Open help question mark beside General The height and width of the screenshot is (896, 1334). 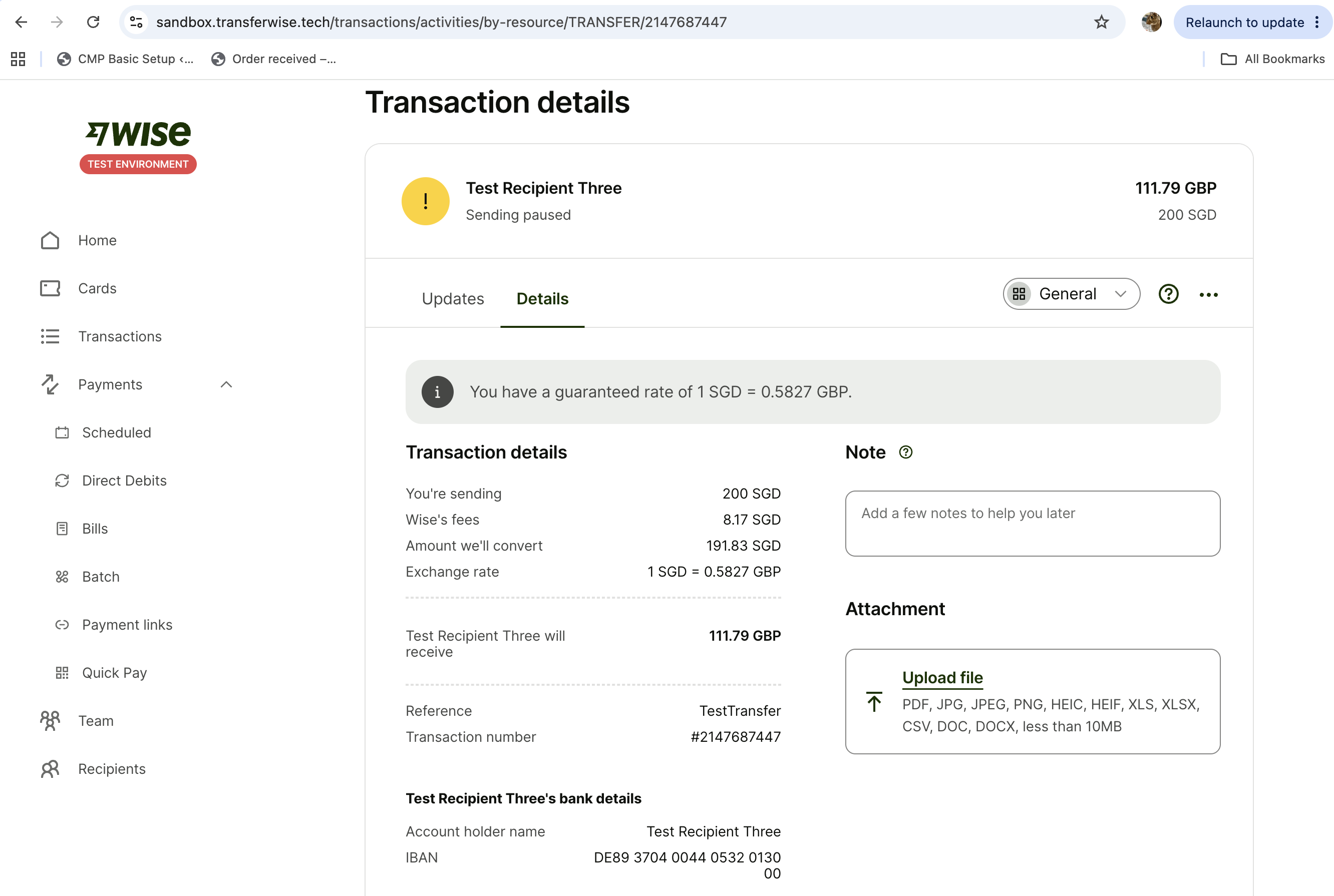pyautogui.click(x=1168, y=294)
